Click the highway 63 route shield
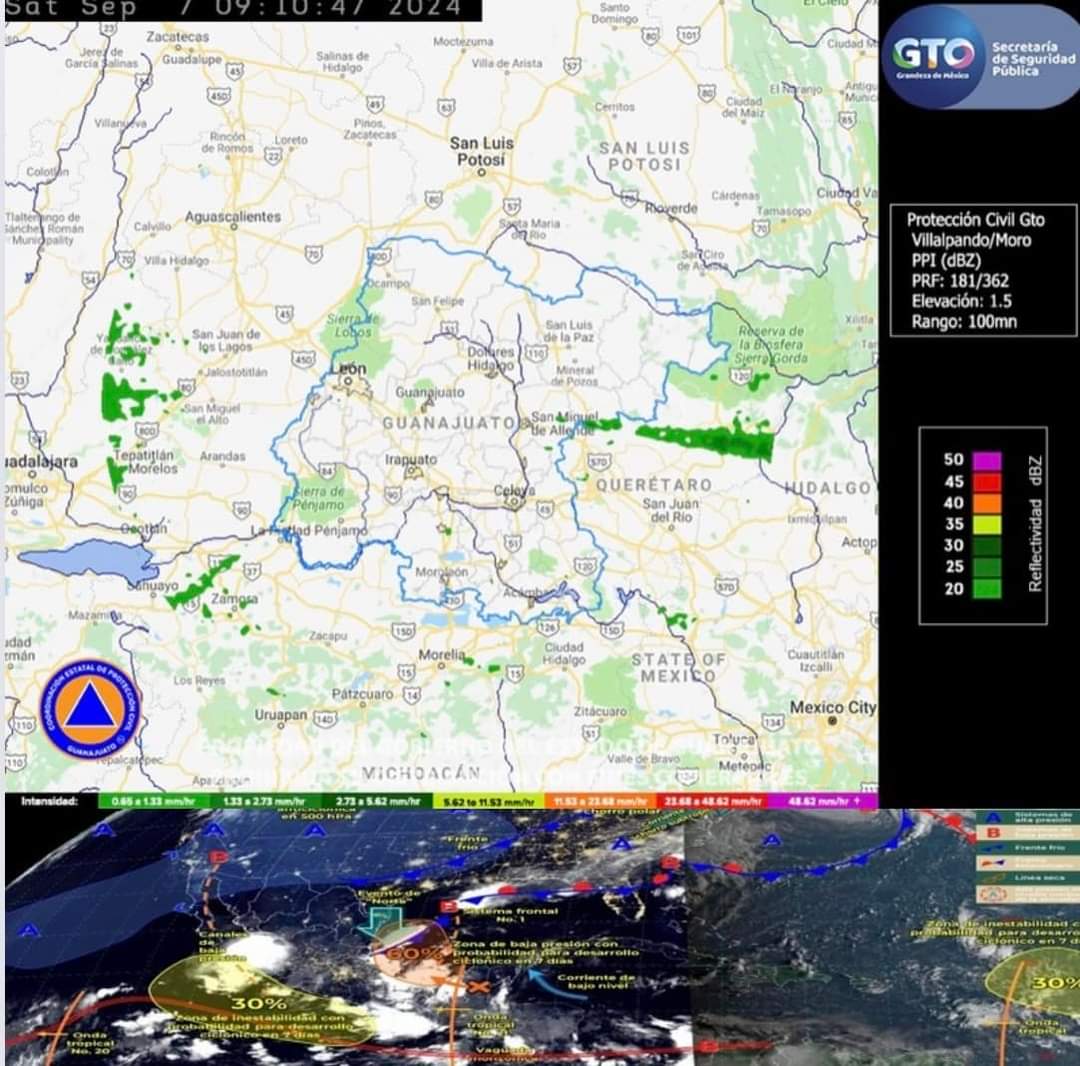 [x=446, y=107]
